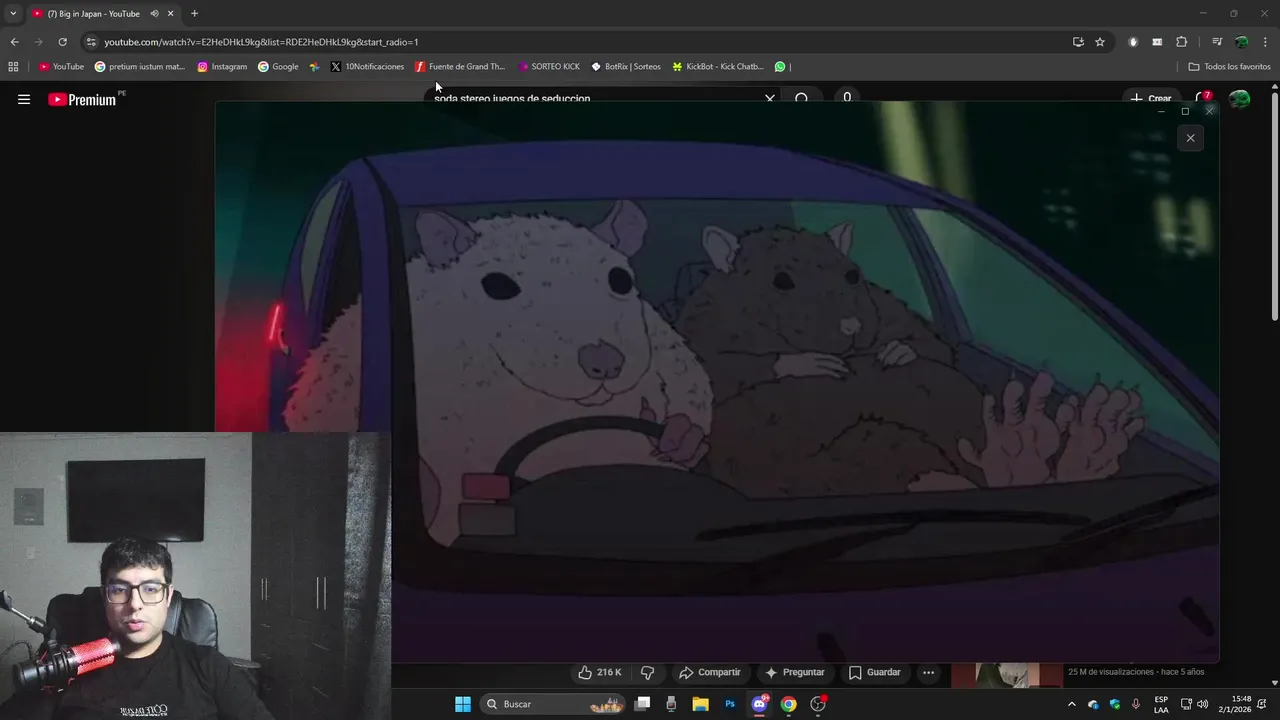Open the YouTube bookmark
Image resolution: width=1280 pixels, height=720 pixels.
62,67
